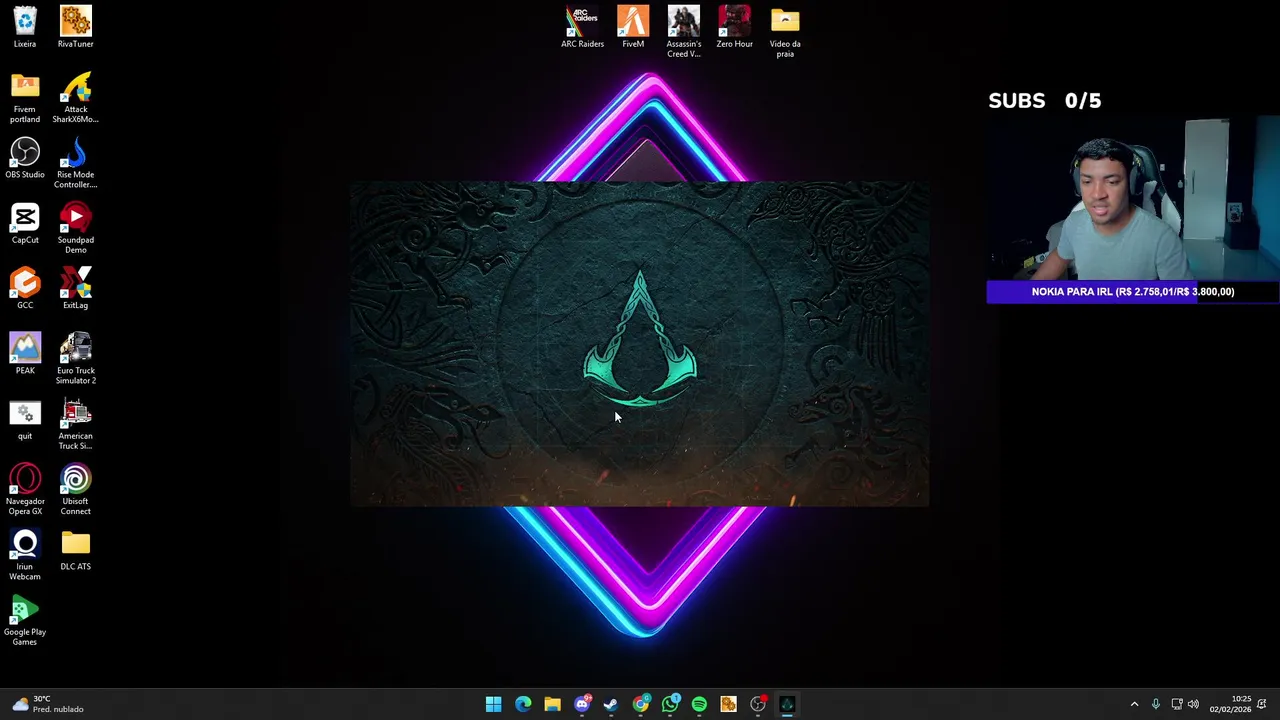The height and width of the screenshot is (720, 1280).
Task: Open OBS Studio from the taskbar
Action: pyautogui.click(x=758, y=704)
